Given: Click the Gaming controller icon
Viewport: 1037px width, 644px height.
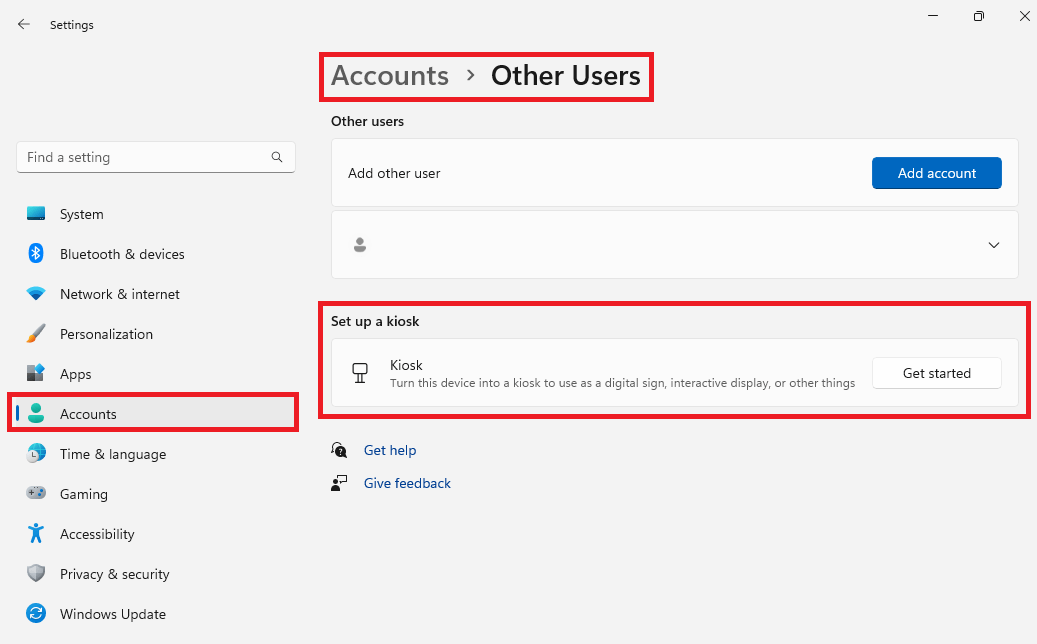Looking at the screenshot, I should (x=36, y=493).
